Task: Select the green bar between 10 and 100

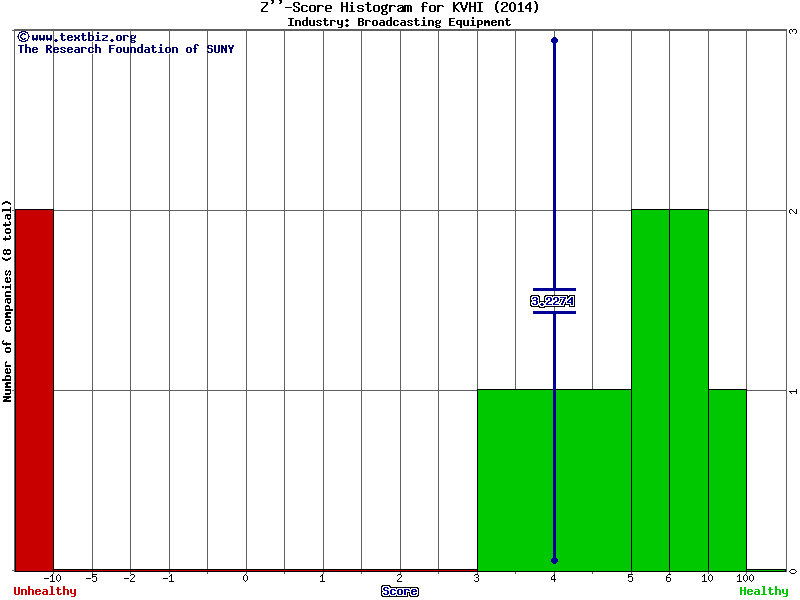Action: click(x=727, y=480)
